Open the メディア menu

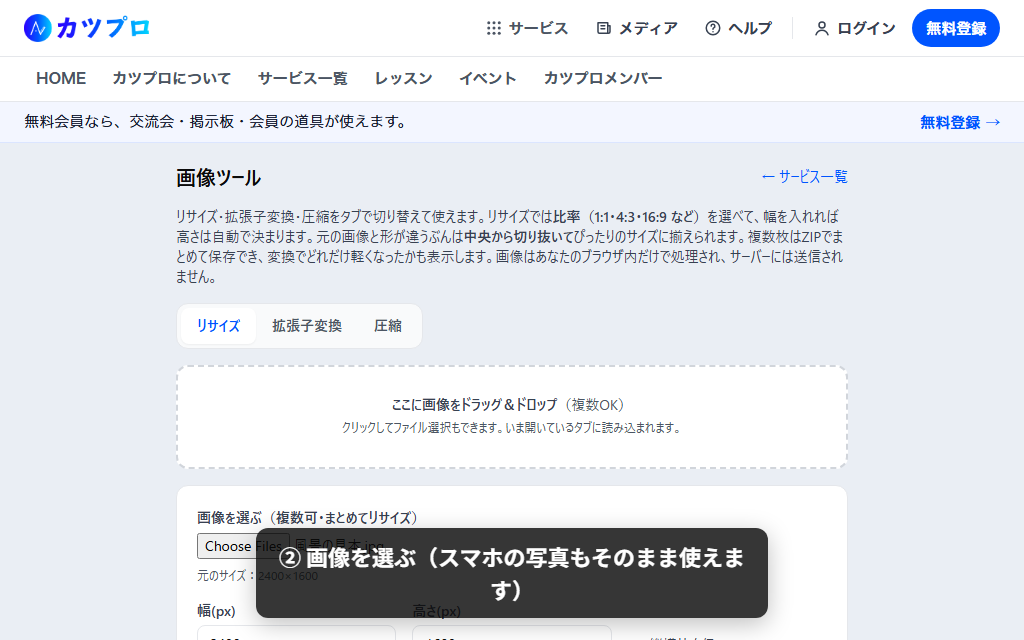pyautogui.click(x=637, y=28)
